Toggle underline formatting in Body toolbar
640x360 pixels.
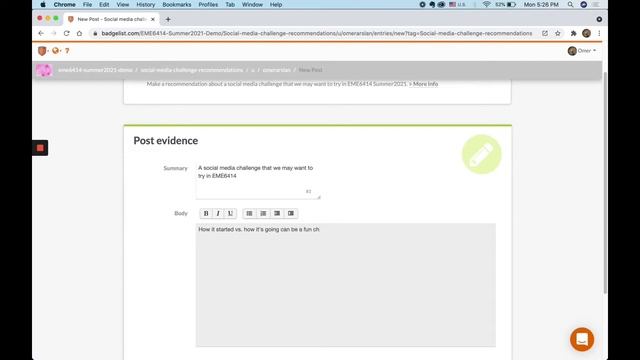(x=230, y=213)
